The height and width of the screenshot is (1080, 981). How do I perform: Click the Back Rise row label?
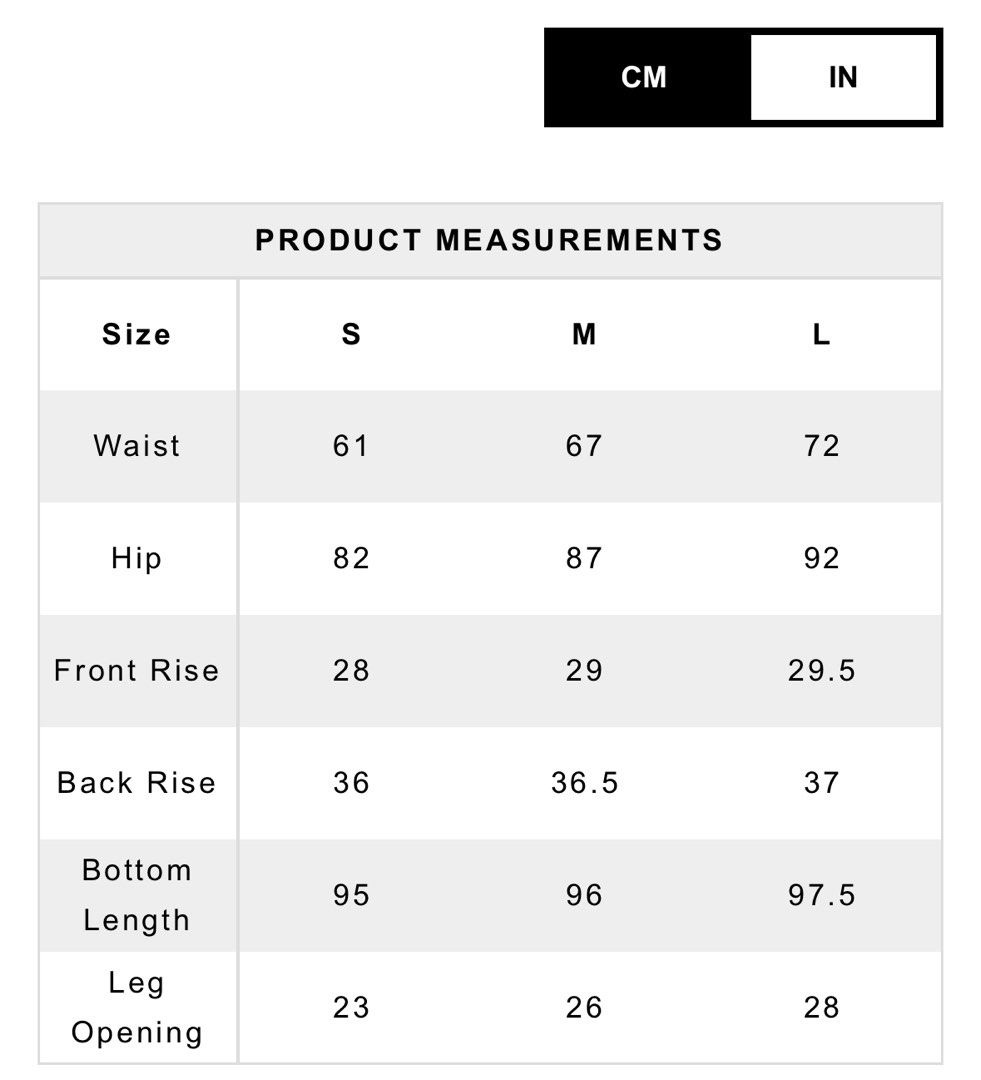(136, 782)
